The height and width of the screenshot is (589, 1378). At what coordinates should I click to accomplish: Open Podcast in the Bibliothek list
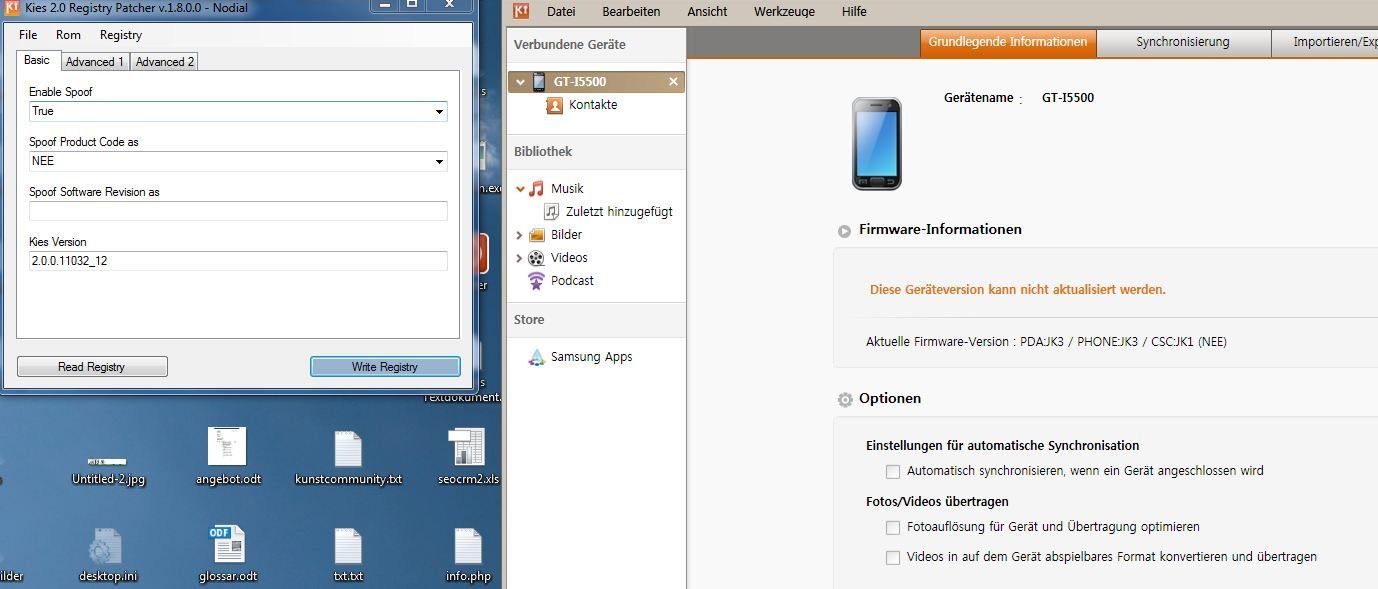(x=572, y=281)
